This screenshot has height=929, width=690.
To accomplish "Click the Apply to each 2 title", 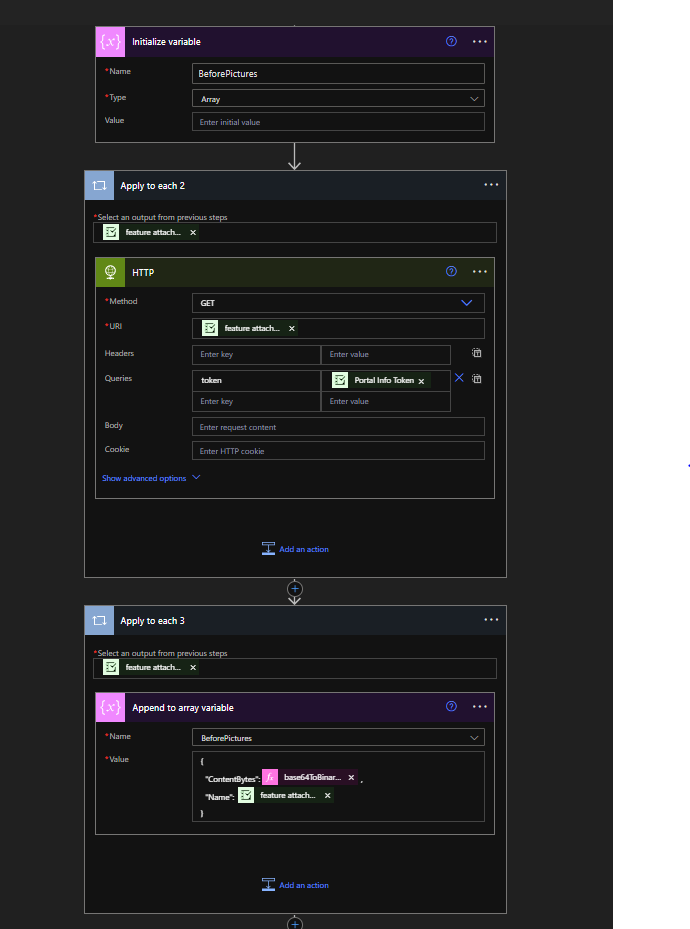I will tap(152, 185).
